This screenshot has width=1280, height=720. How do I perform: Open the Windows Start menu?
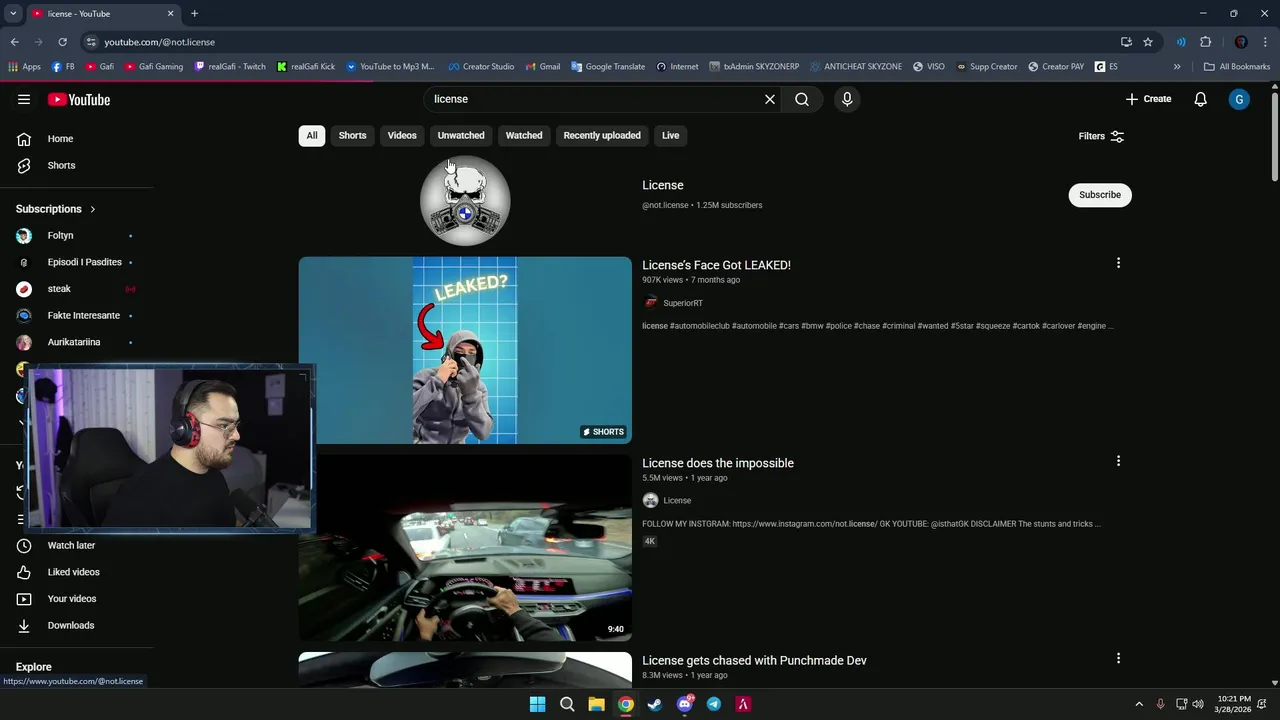537,704
